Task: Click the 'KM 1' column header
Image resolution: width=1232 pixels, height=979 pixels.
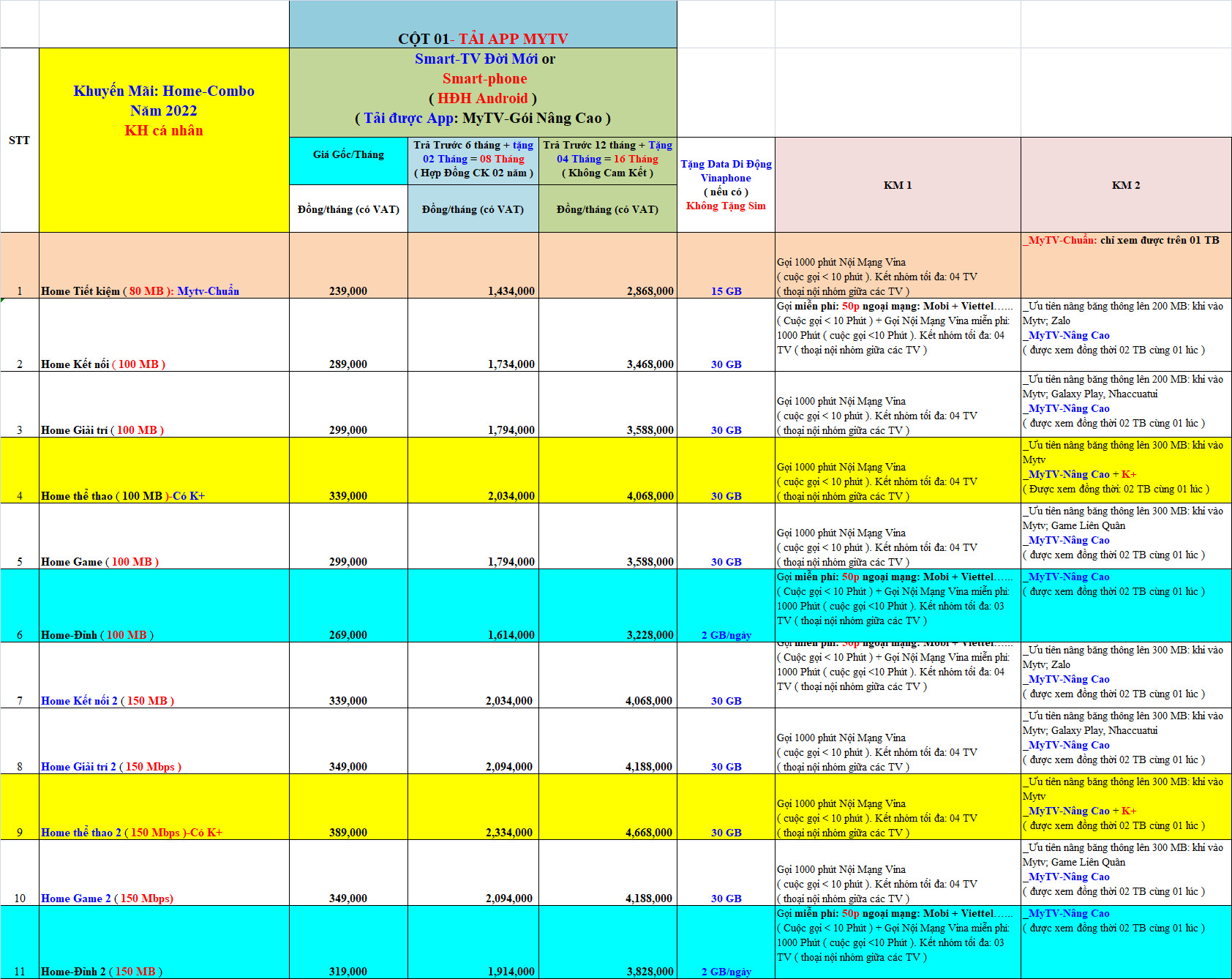Action: pos(898,185)
